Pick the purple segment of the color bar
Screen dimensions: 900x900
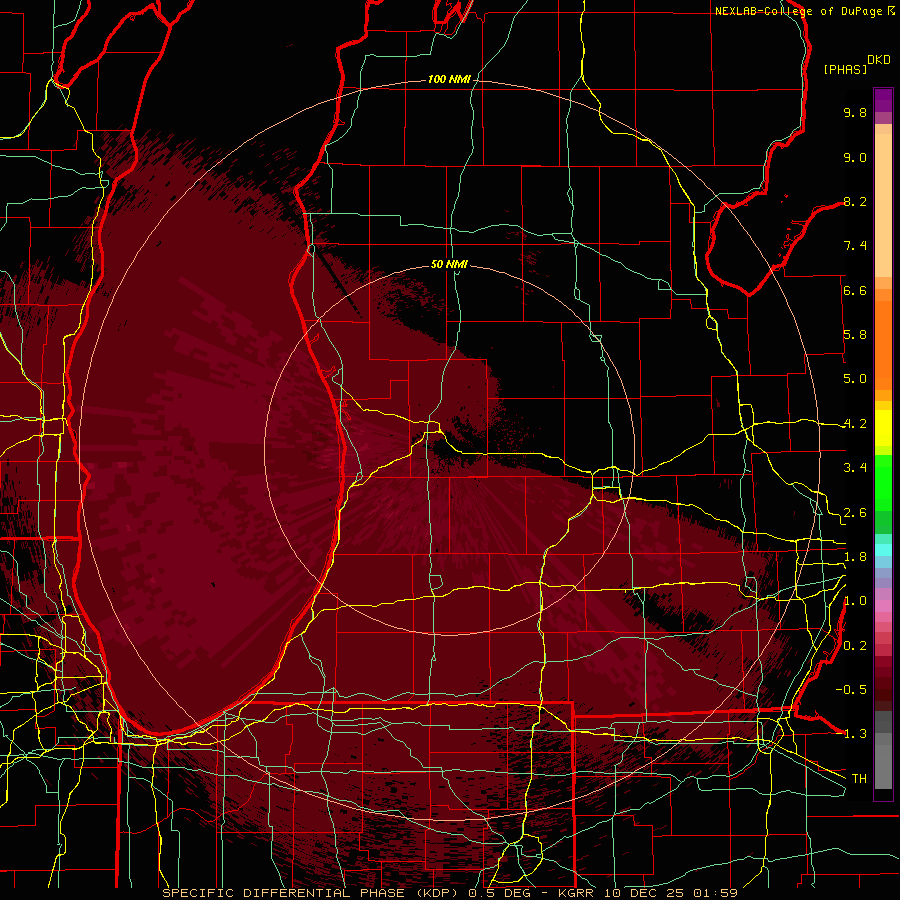pyautogui.click(x=883, y=100)
